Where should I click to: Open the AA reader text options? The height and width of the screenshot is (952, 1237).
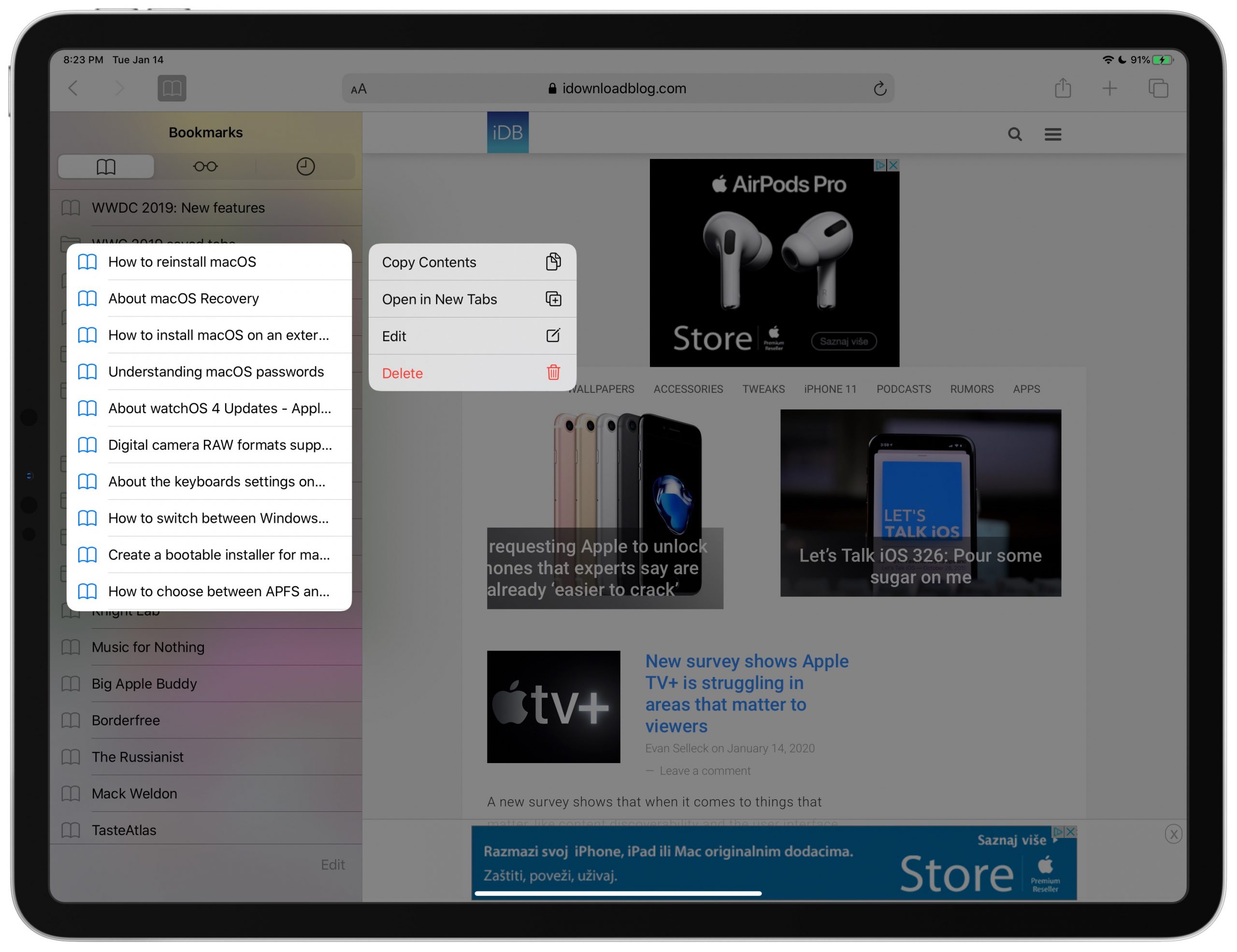[x=359, y=89]
